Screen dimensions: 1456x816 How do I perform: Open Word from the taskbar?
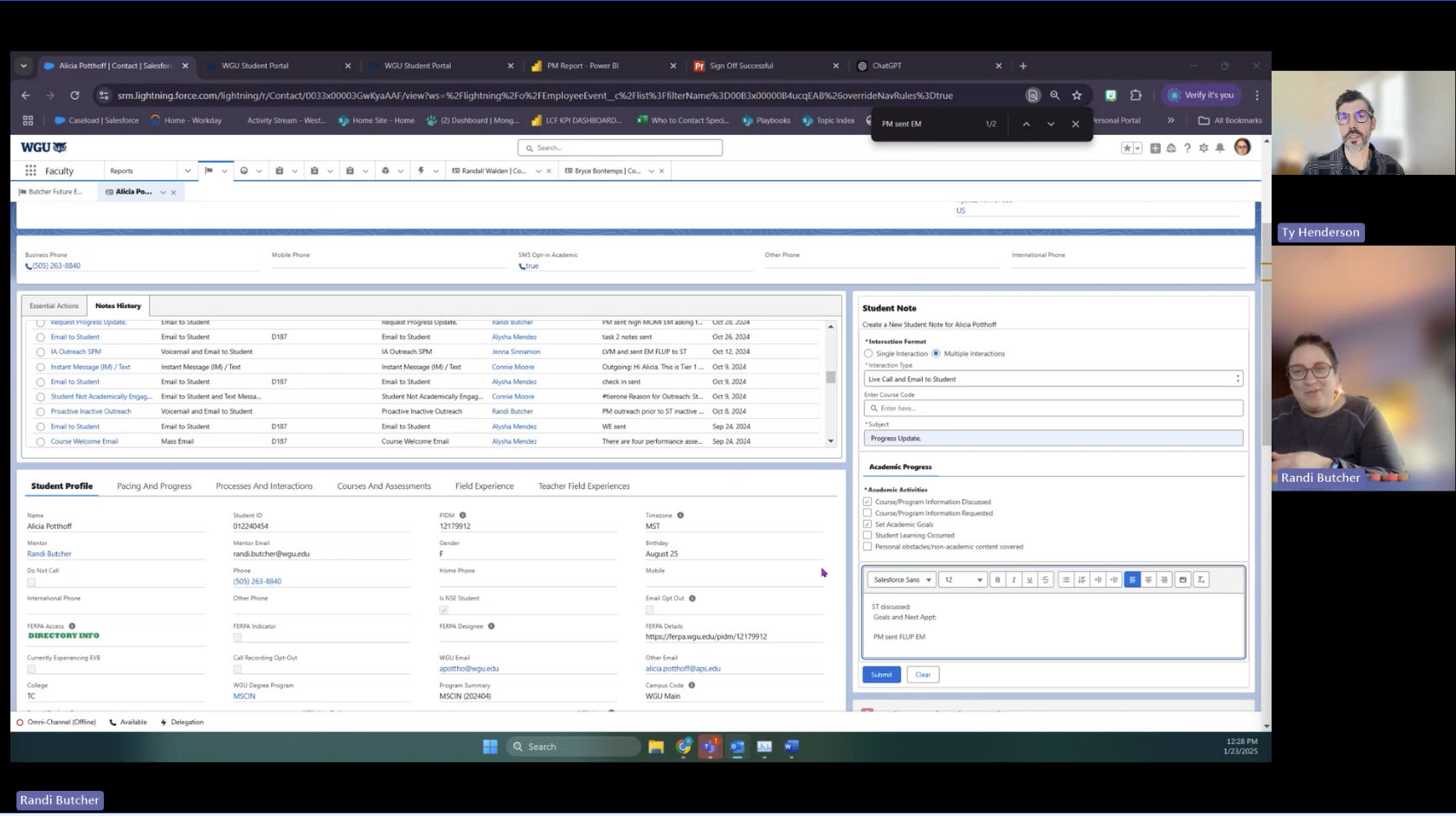pyautogui.click(x=791, y=746)
